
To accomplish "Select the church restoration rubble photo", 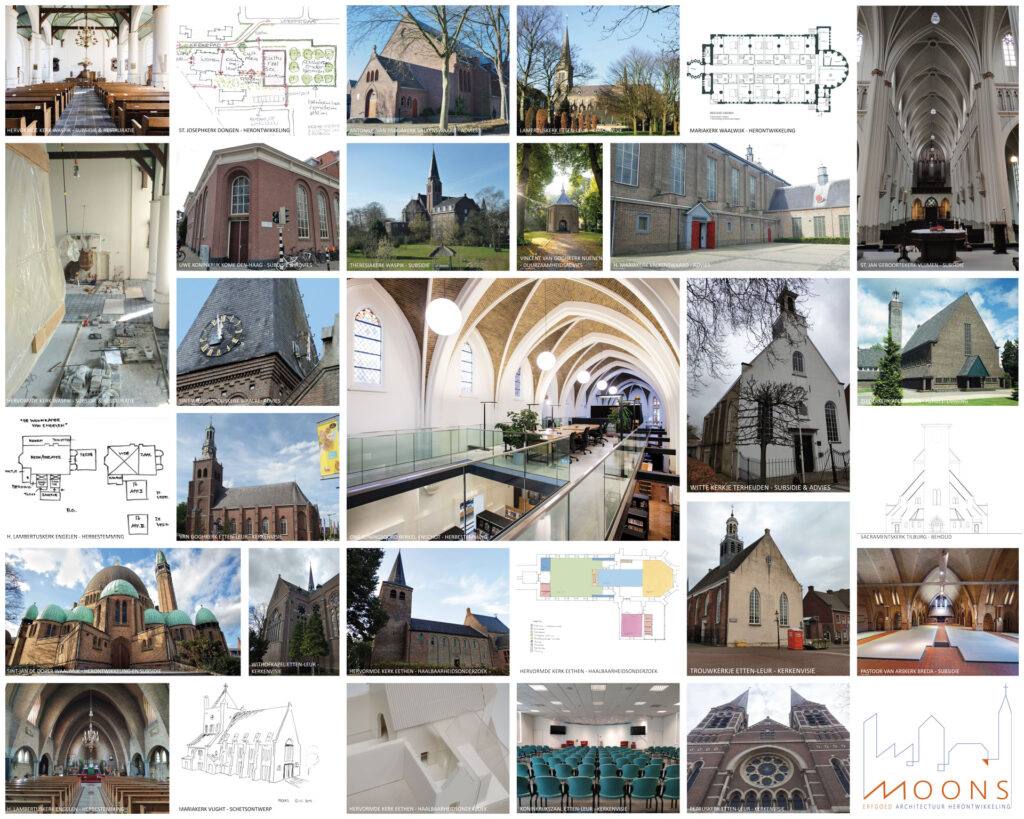I will pyautogui.click(x=87, y=275).
